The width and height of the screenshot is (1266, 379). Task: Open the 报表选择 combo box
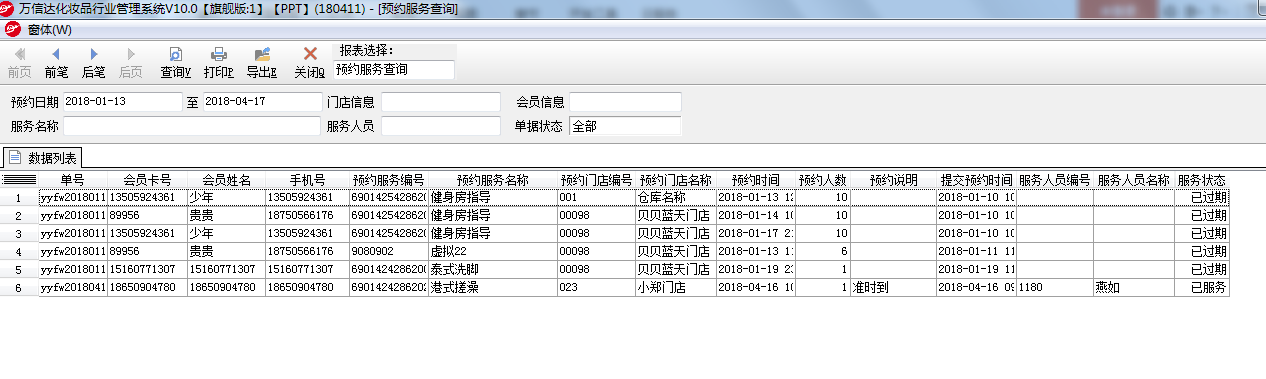394,70
